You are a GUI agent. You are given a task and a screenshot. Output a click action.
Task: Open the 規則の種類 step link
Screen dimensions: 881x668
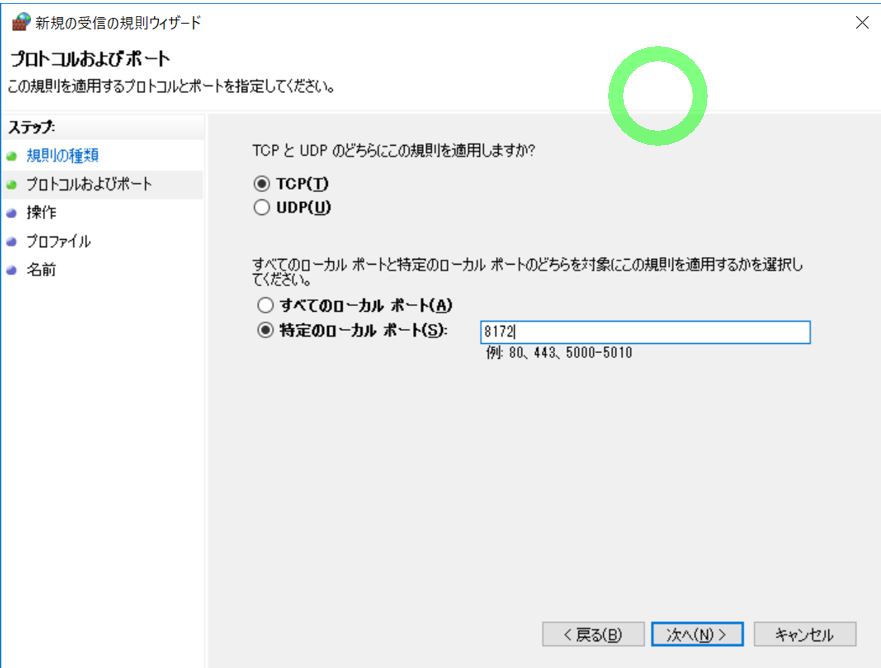[62, 156]
